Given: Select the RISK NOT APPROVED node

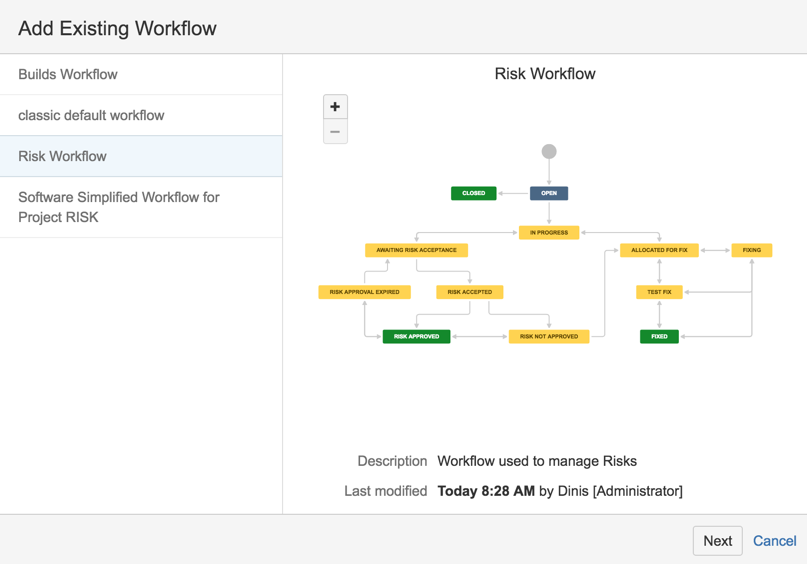Looking at the screenshot, I should coord(549,337).
